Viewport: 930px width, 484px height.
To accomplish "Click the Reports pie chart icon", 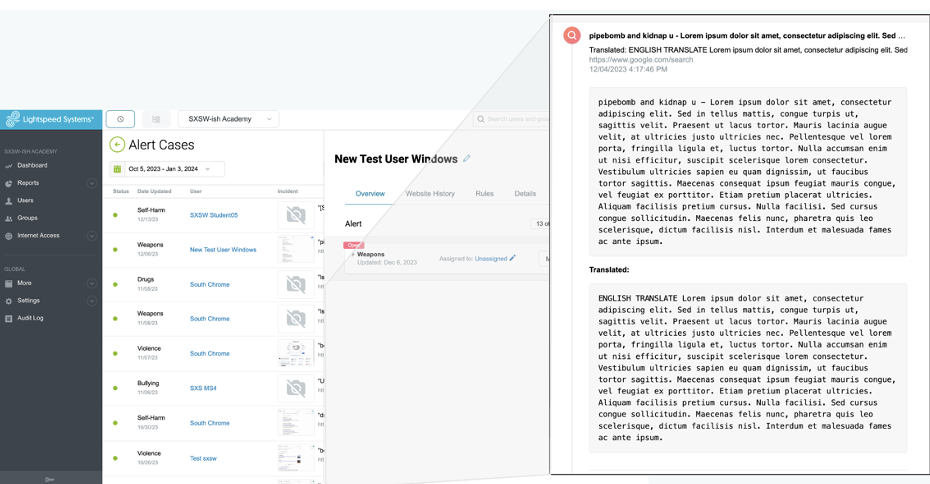I will click(x=8, y=184).
